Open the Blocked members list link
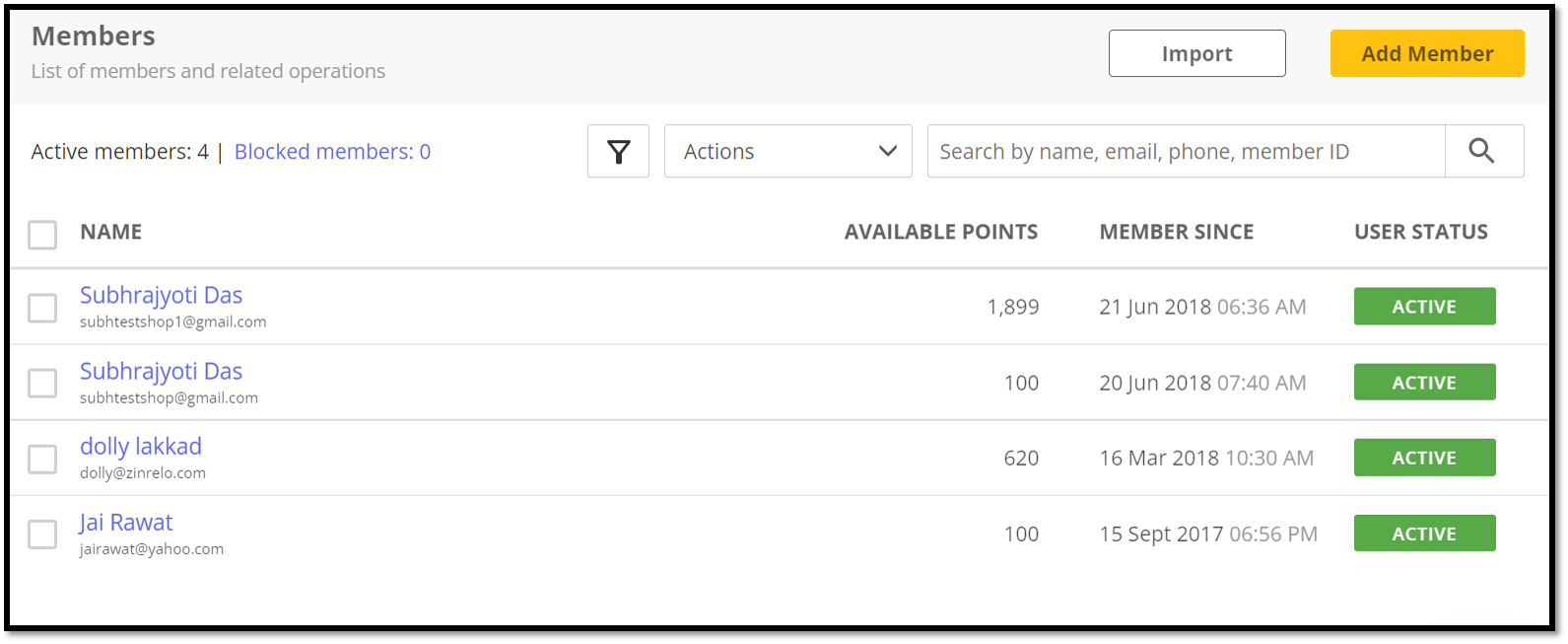This screenshot has width=1568, height=644. click(x=332, y=152)
